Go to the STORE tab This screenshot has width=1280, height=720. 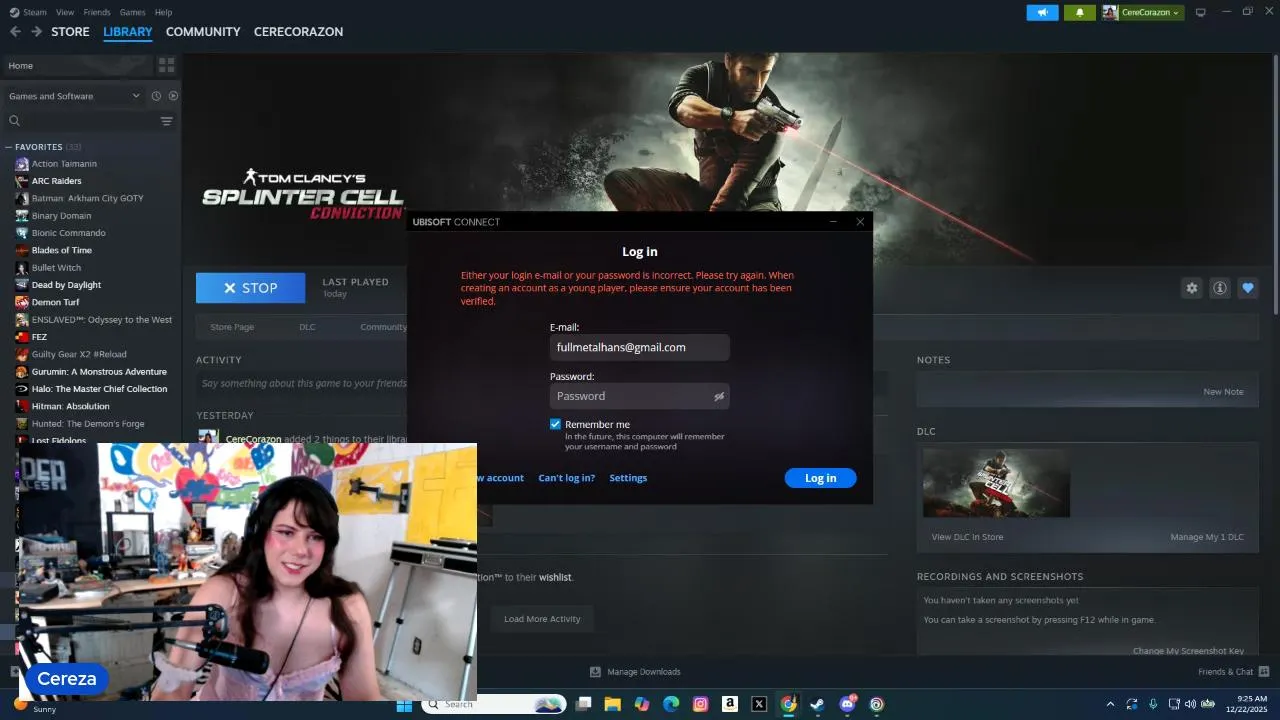coord(70,32)
